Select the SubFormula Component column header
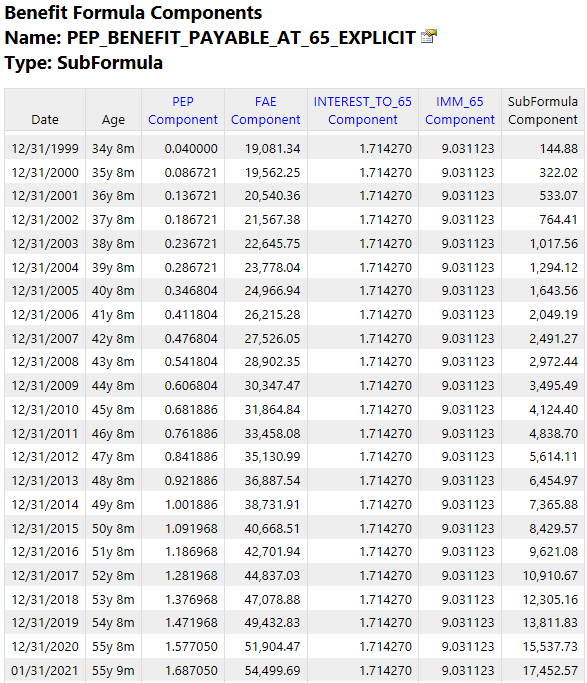Screen dimensions: 587x683 coord(543,111)
